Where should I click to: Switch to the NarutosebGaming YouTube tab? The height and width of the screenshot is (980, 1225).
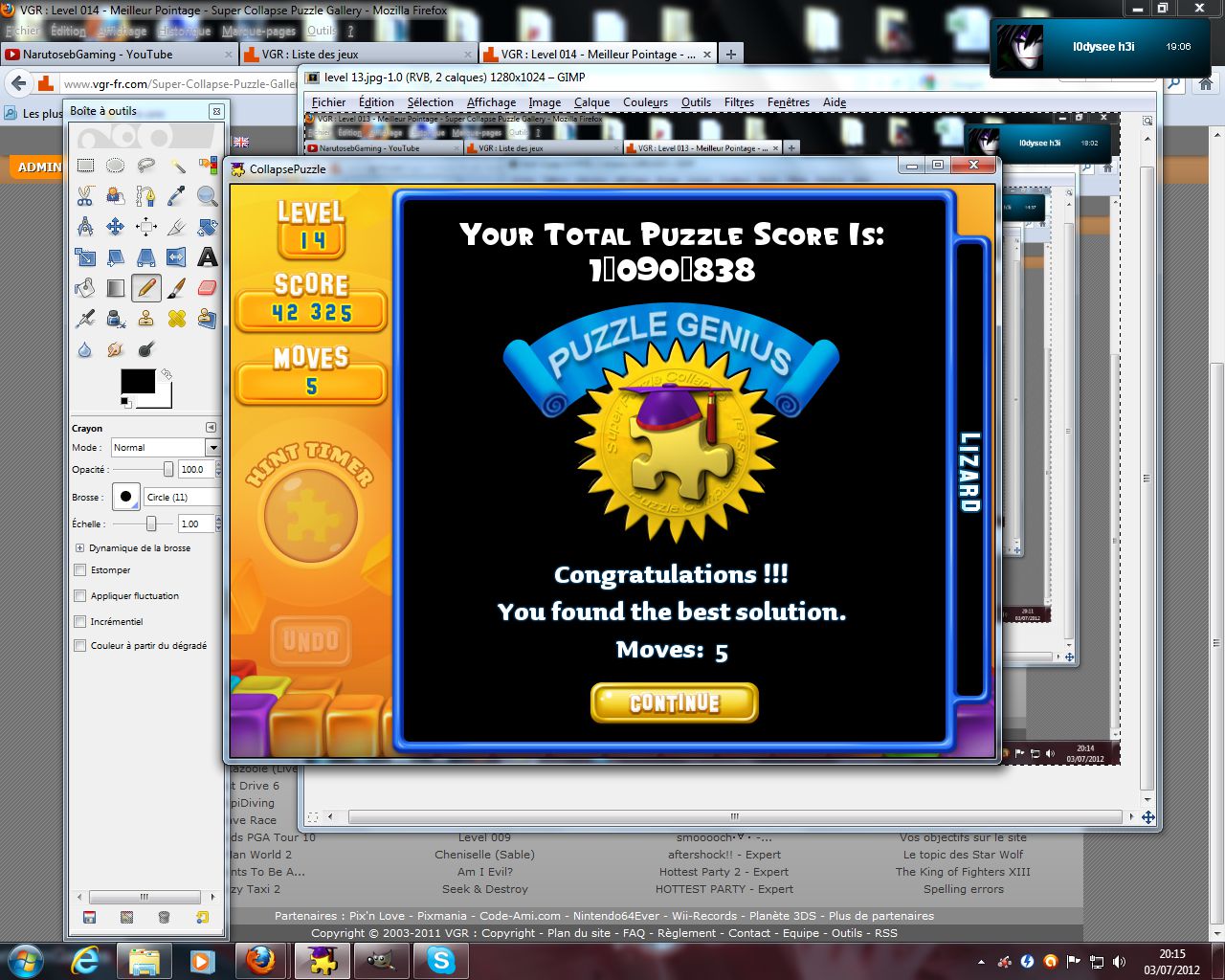[x=98, y=55]
